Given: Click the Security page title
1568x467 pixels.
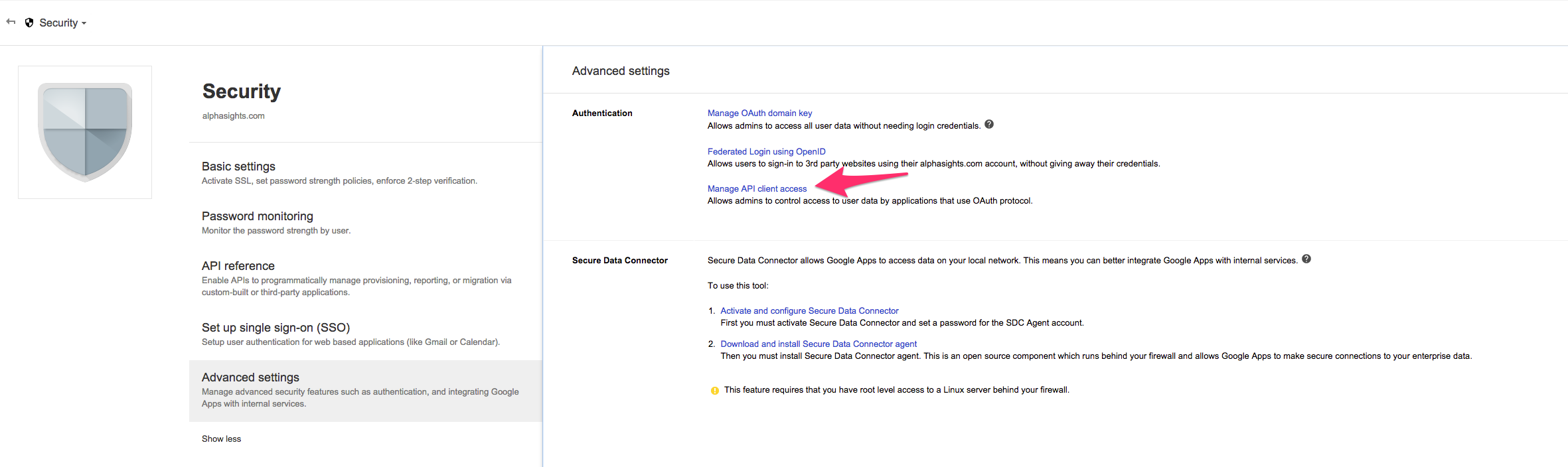Looking at the screenshot, I should 242,92.
